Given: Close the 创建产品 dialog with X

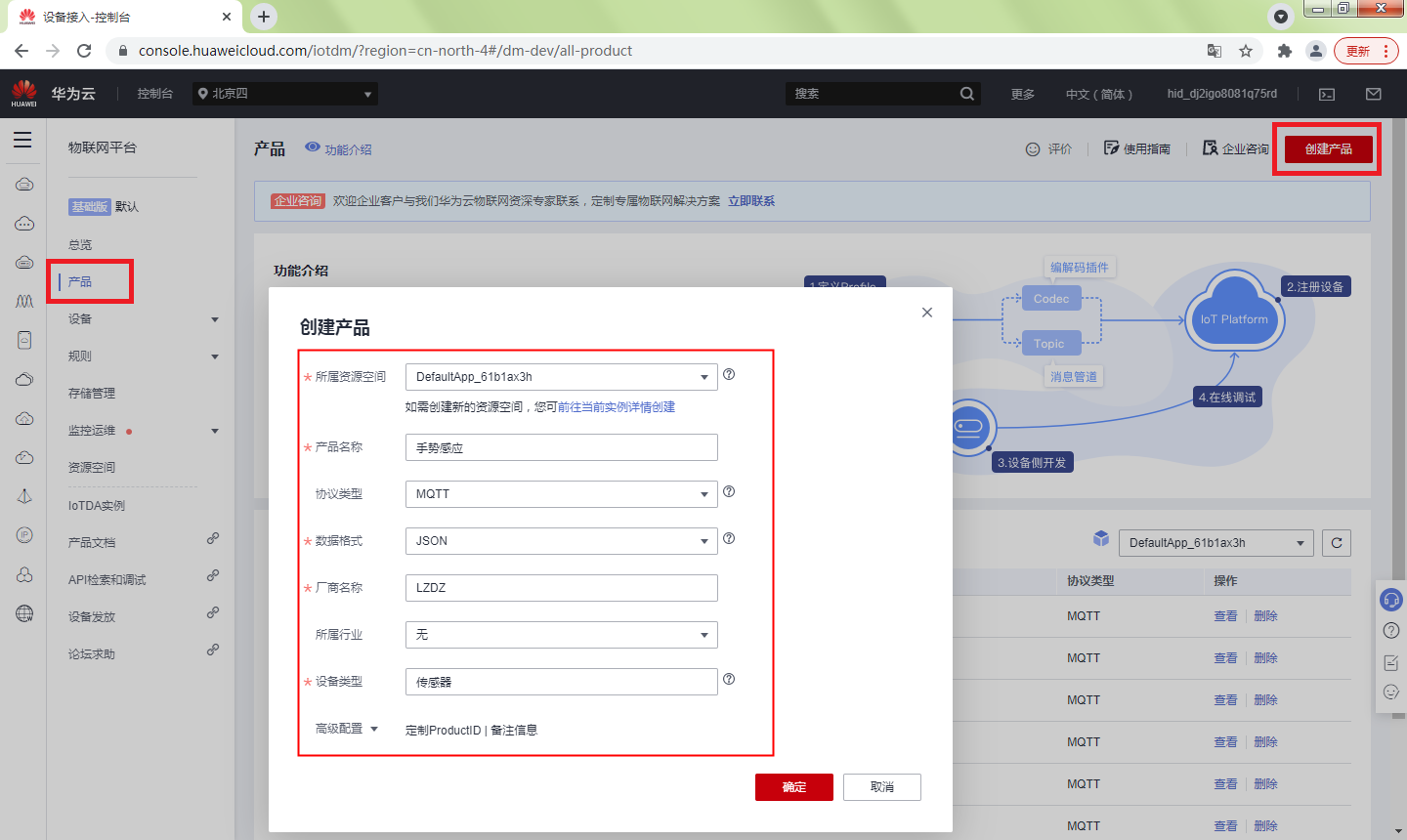Looking at the screenshot, I should (x=927, y=313).
